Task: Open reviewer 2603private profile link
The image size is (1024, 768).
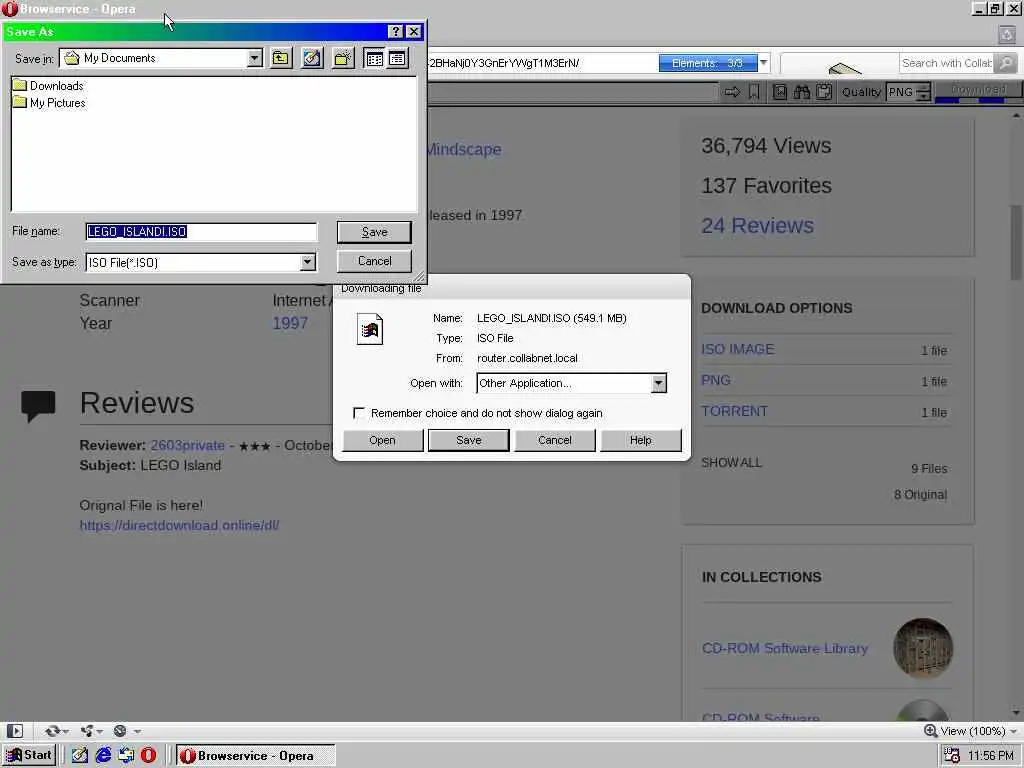Action: 187,445
